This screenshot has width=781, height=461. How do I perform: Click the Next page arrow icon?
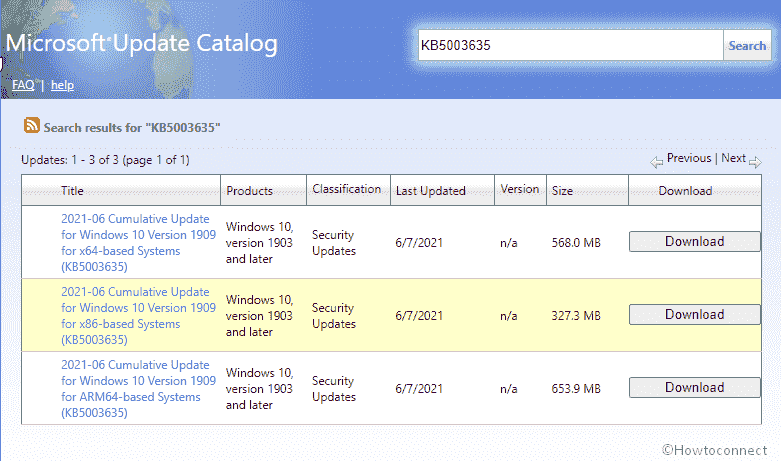coord(755,161)
